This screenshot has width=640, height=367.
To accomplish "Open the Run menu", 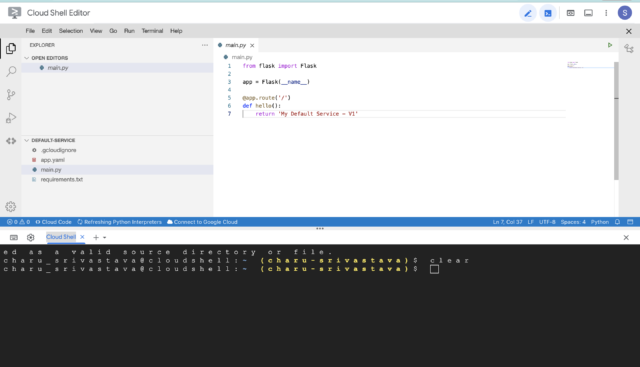I will (129, 31).
